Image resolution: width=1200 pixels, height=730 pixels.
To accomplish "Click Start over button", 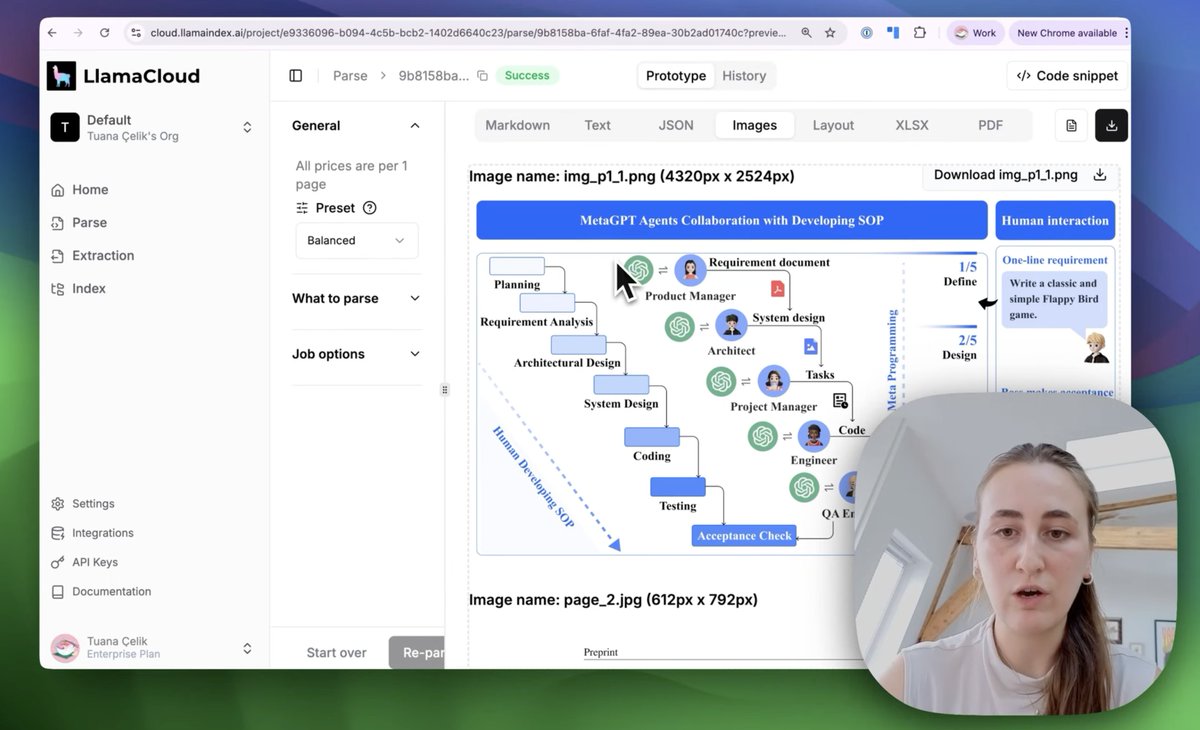I will 336,653.
